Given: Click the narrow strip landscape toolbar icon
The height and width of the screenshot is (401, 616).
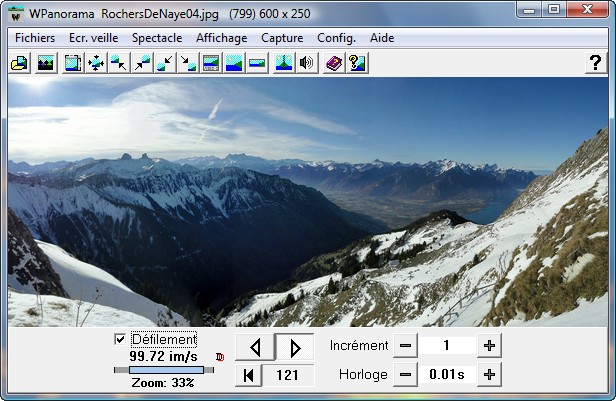Looking at the screenshot, I should [x=257, y=63].
